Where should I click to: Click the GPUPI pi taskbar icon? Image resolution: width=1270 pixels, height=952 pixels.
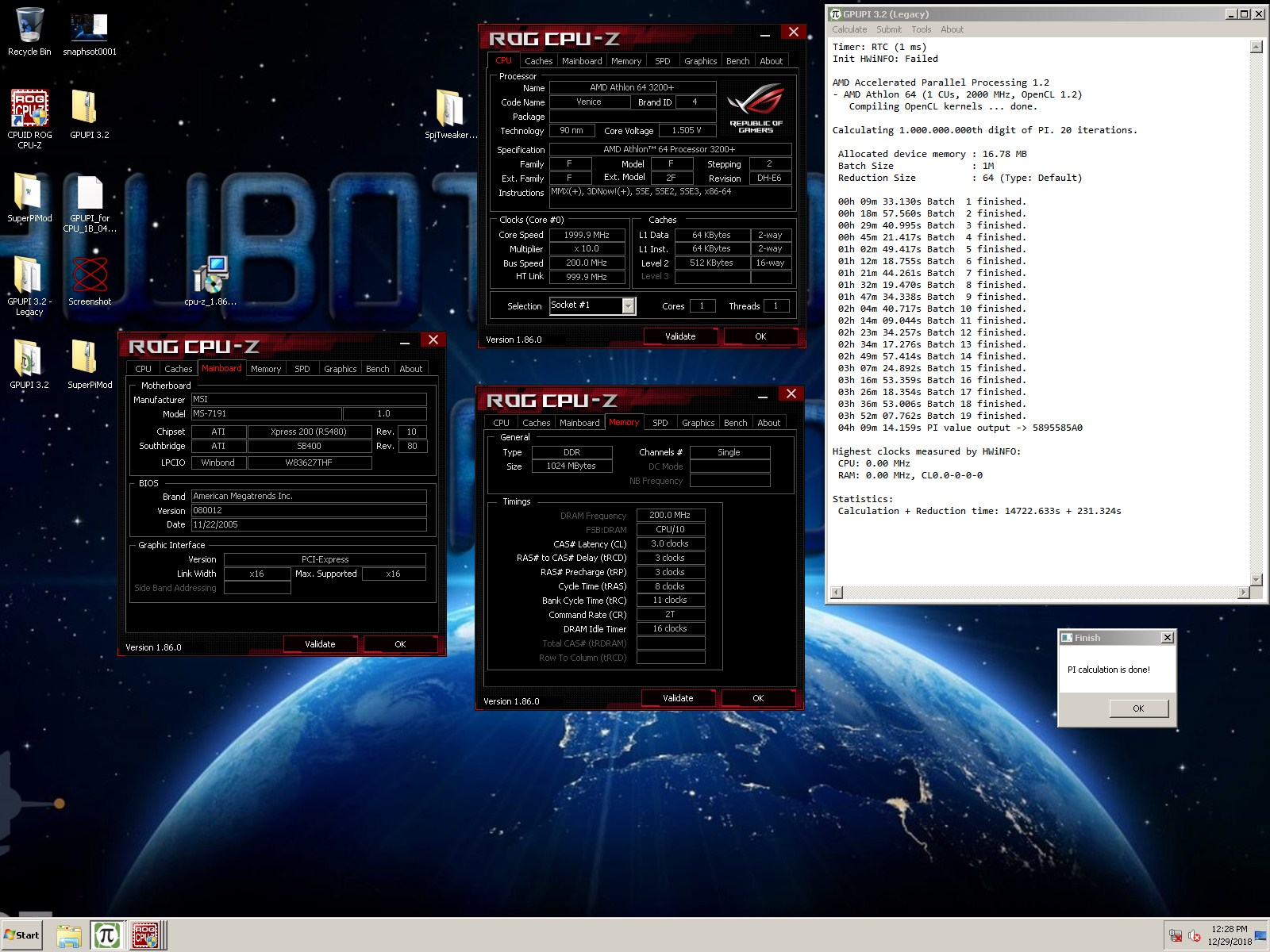(x=106, y=935)
